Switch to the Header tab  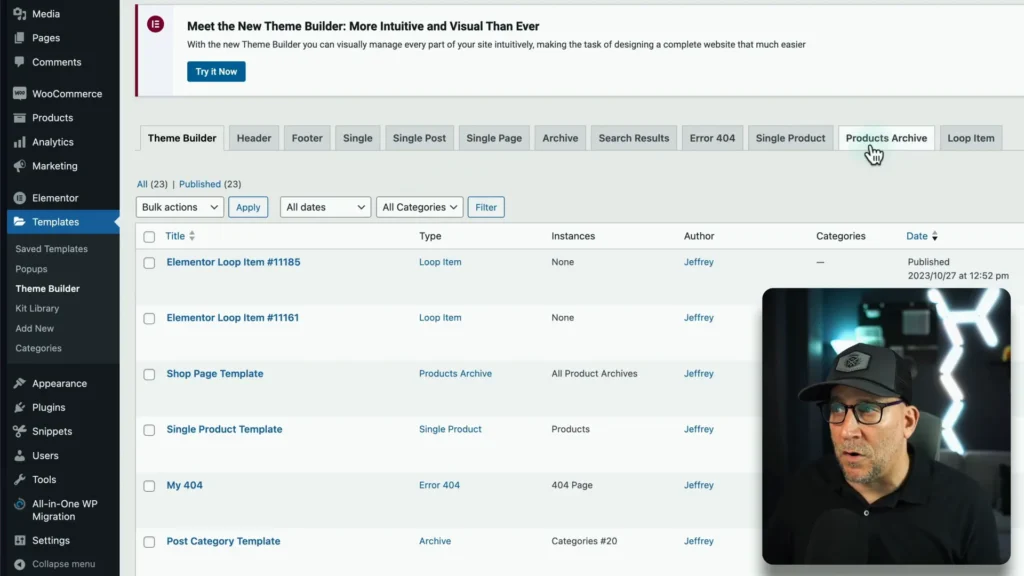coord(254,138)
